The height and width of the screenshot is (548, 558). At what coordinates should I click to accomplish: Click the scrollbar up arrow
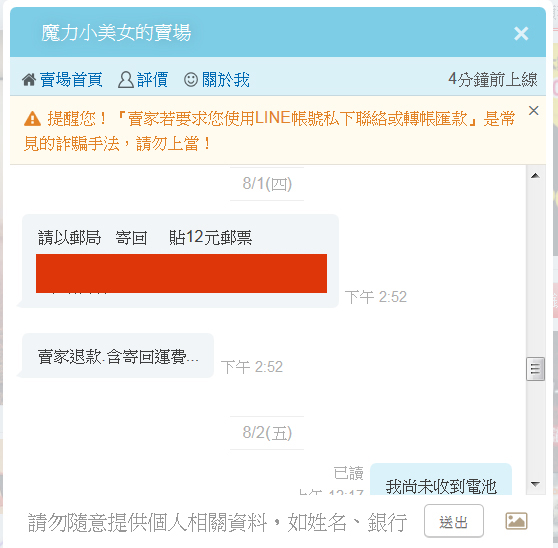click(x=535, y=176)
